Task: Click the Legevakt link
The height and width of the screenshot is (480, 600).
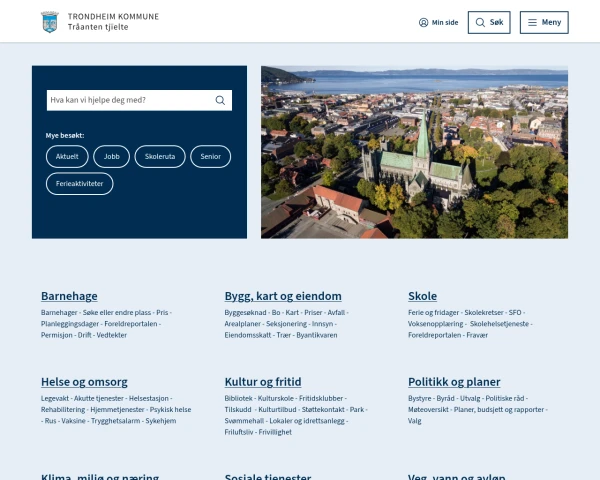Action: (55, 398)
